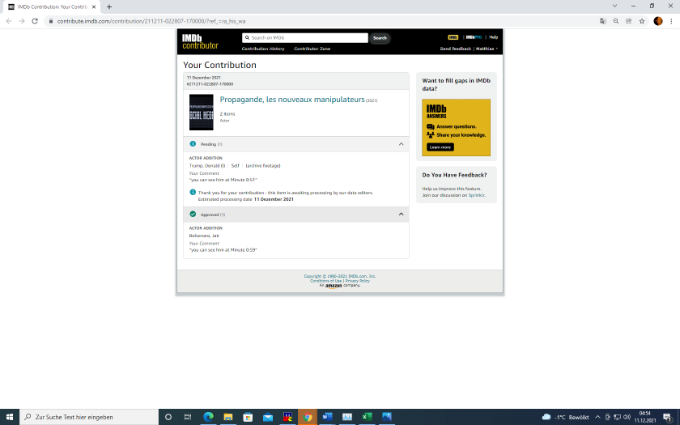Open the Mail app from the taskbar
This screenshot has width=680, height=425.
pyautogui.click(x=268, y=417)
